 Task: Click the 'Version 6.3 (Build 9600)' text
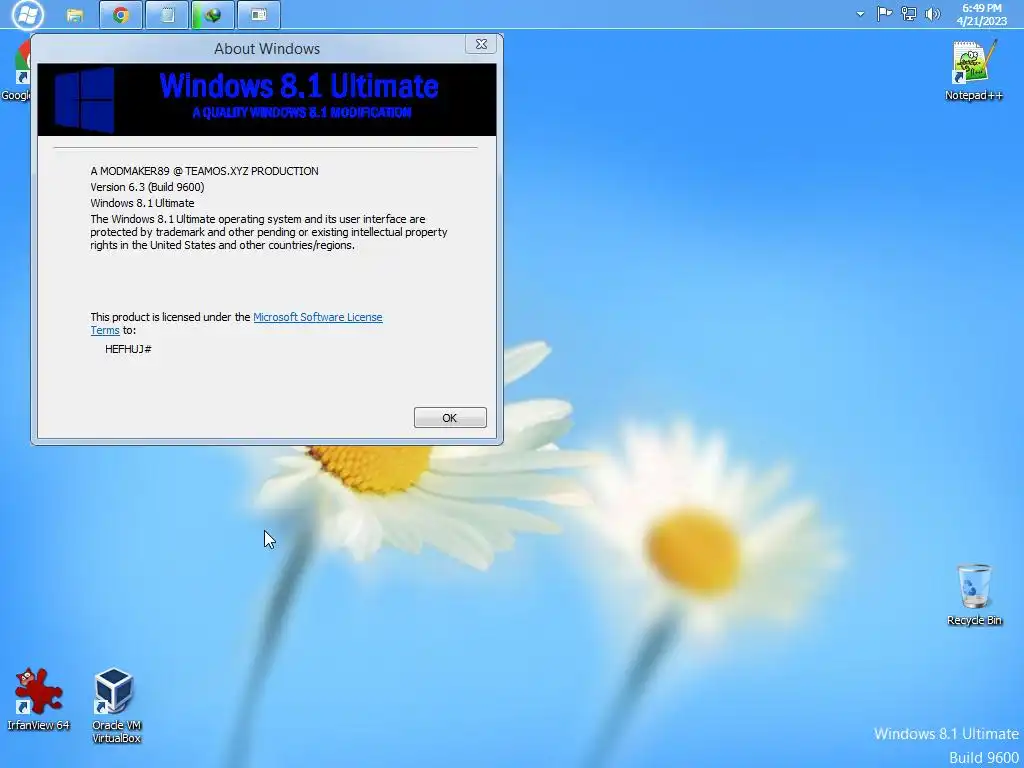tap(147, 187)
